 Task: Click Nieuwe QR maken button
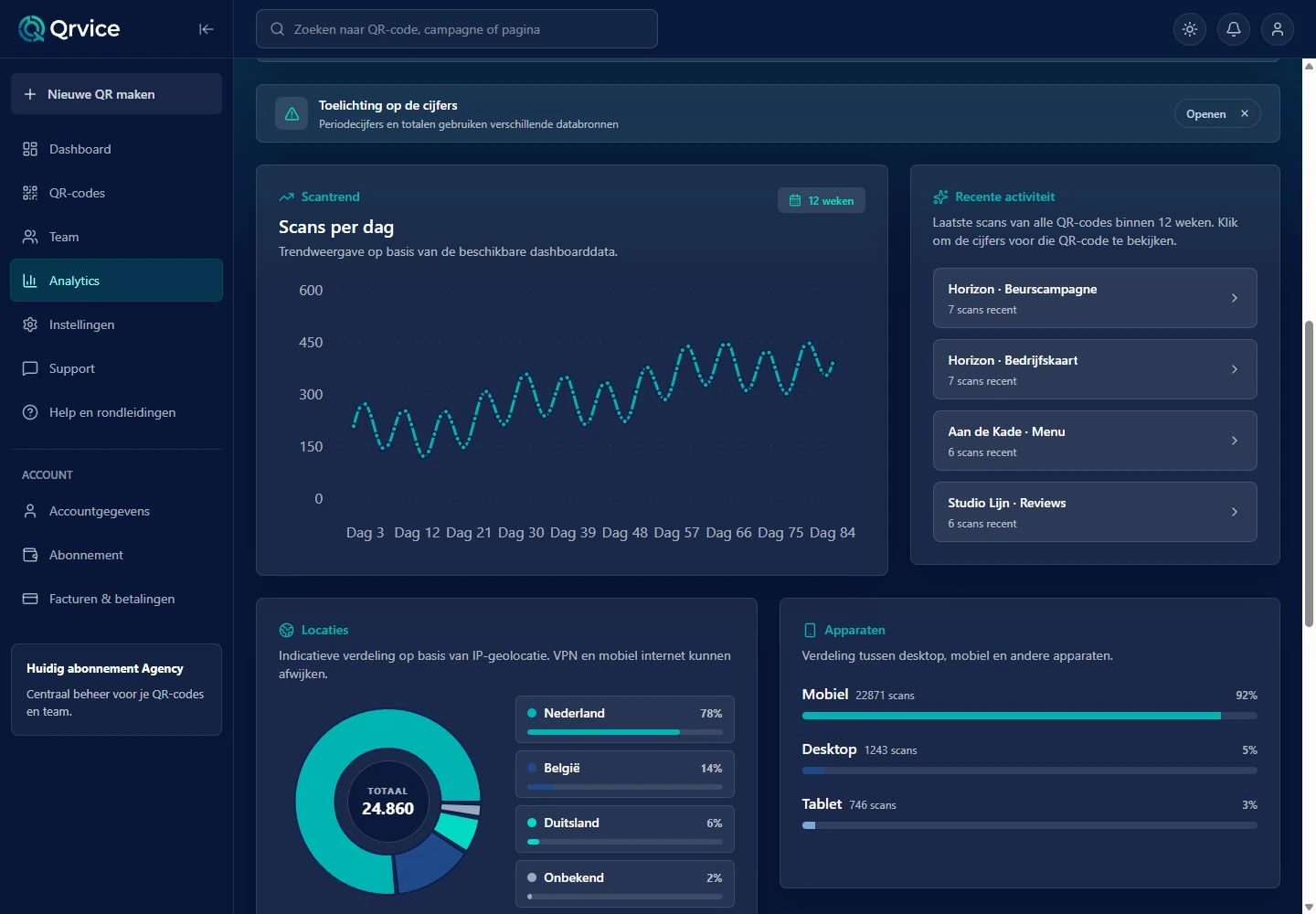116,94
